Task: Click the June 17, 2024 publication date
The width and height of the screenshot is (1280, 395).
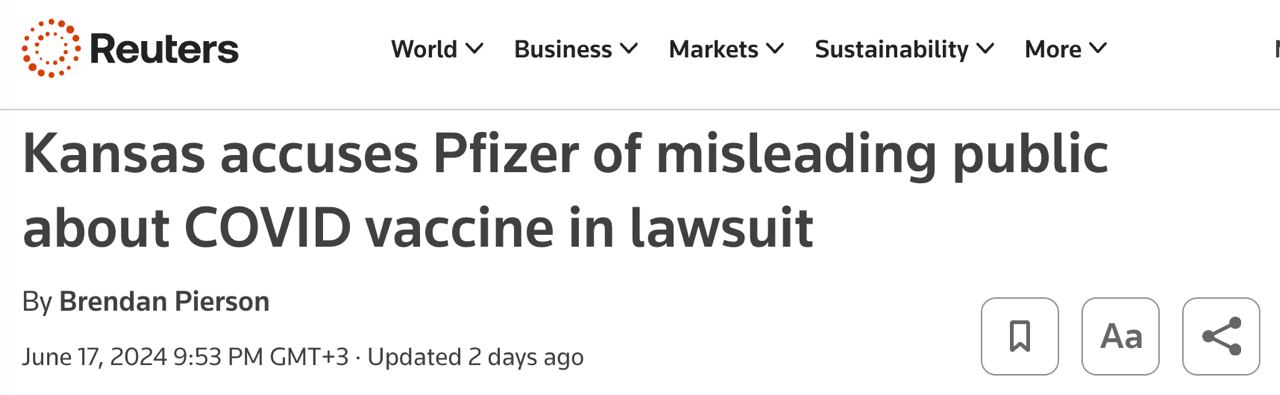Action: point(185,356)
